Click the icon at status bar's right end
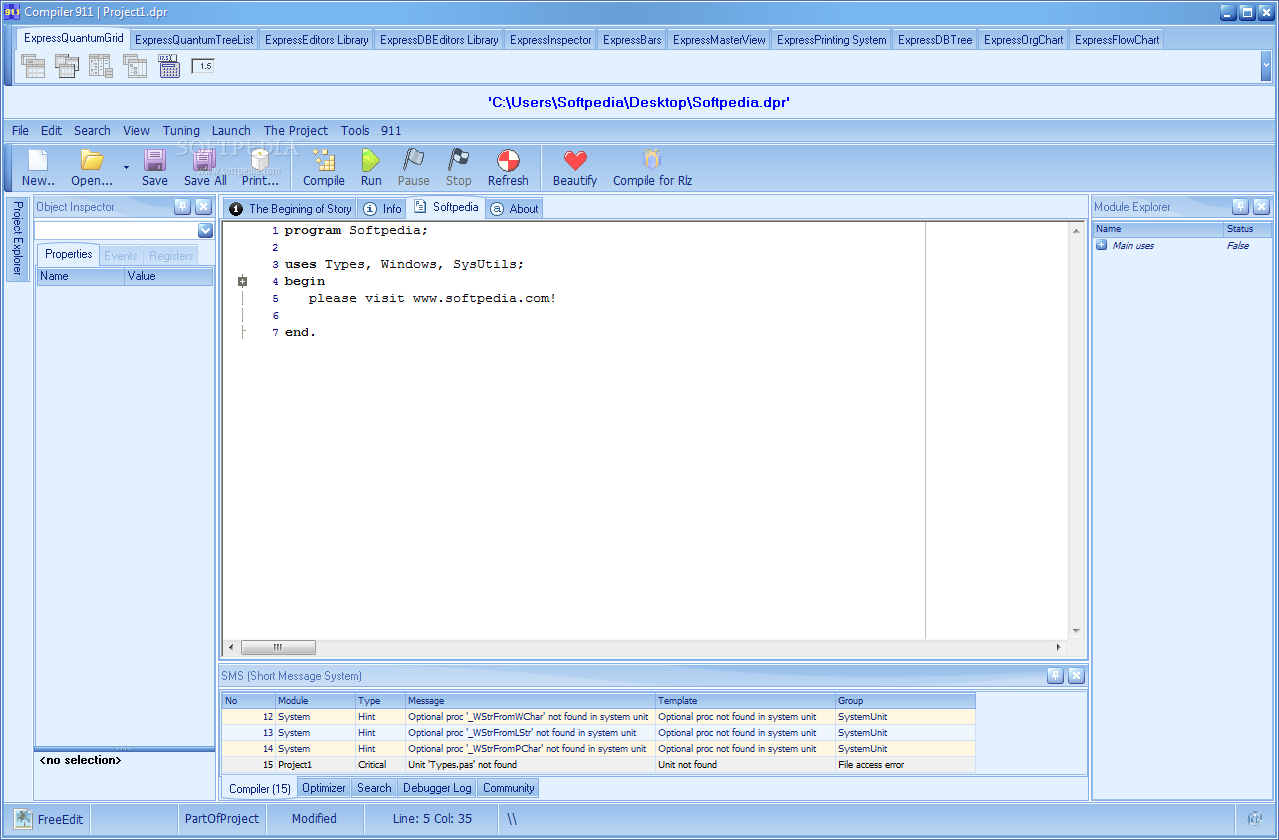This screenshot has width=1279, height=840. click(1254, 818)
